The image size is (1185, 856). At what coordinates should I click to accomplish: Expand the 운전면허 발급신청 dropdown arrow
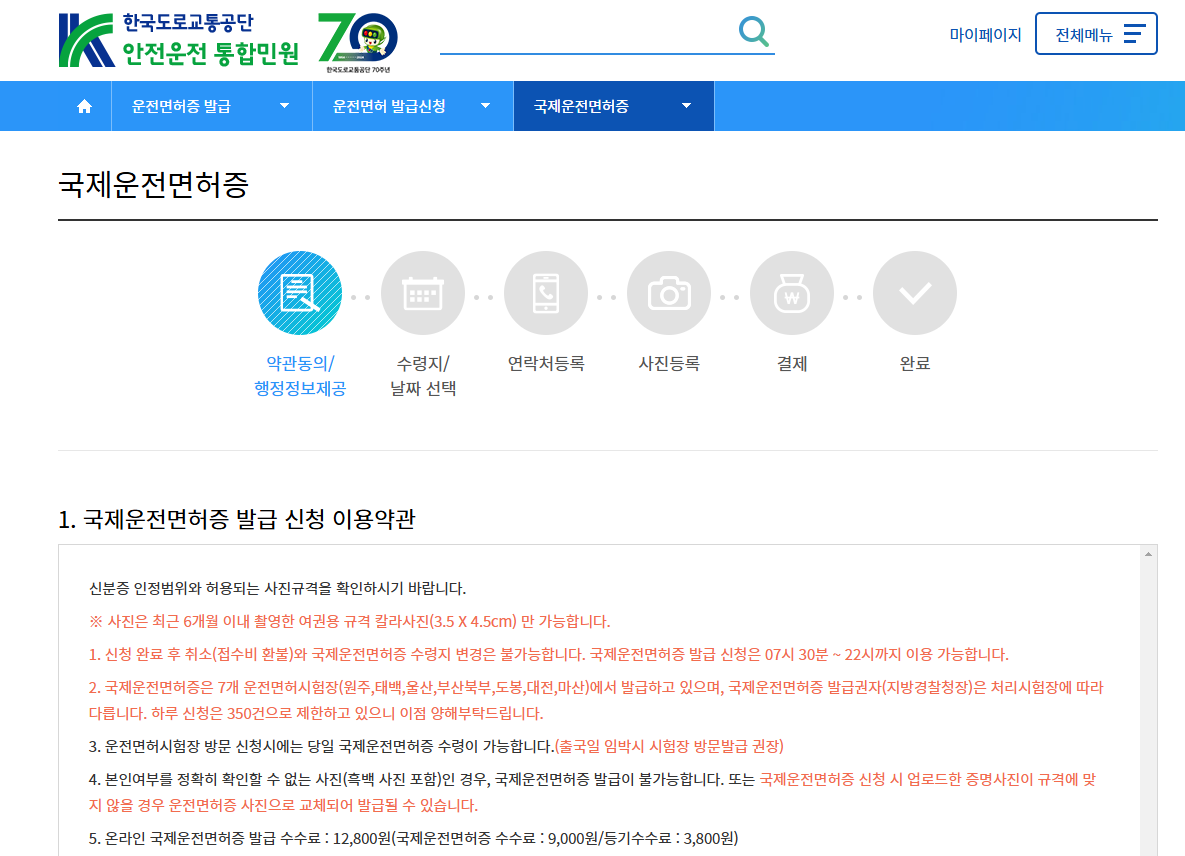(486, 107)
